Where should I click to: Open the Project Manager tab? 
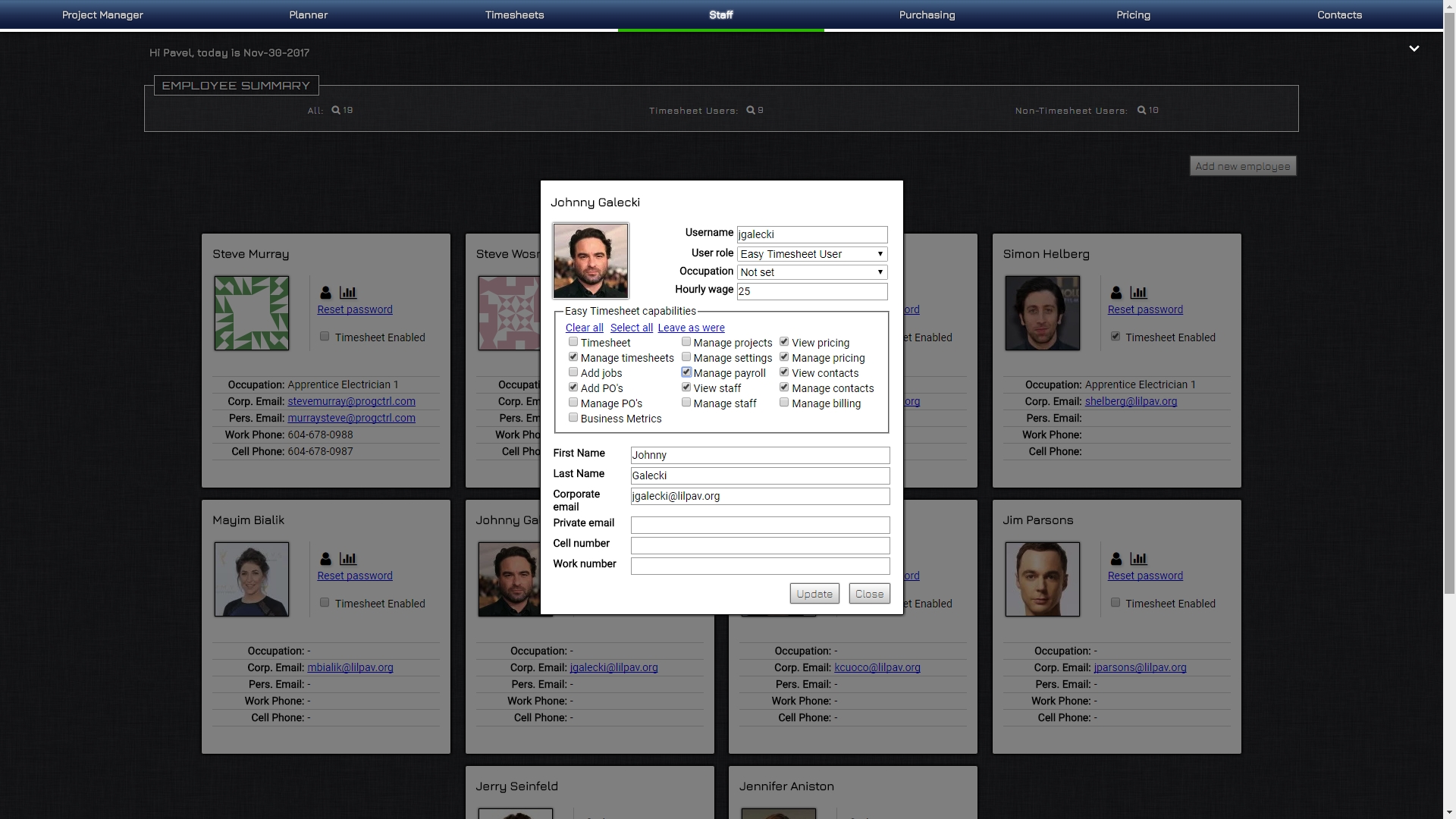tap(102, 15)
